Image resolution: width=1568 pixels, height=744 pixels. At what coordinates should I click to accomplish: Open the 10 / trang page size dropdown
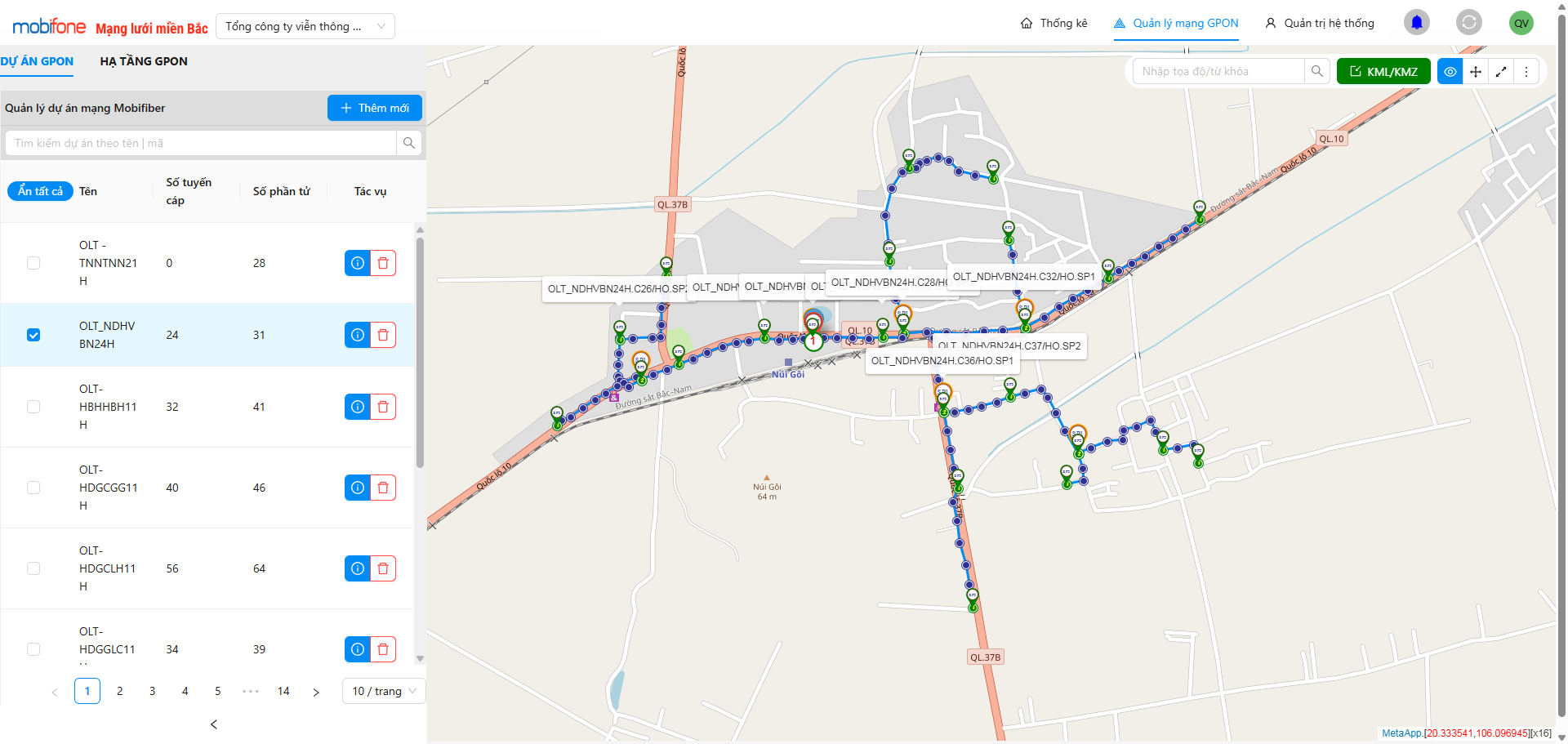[x=384, y=691]
